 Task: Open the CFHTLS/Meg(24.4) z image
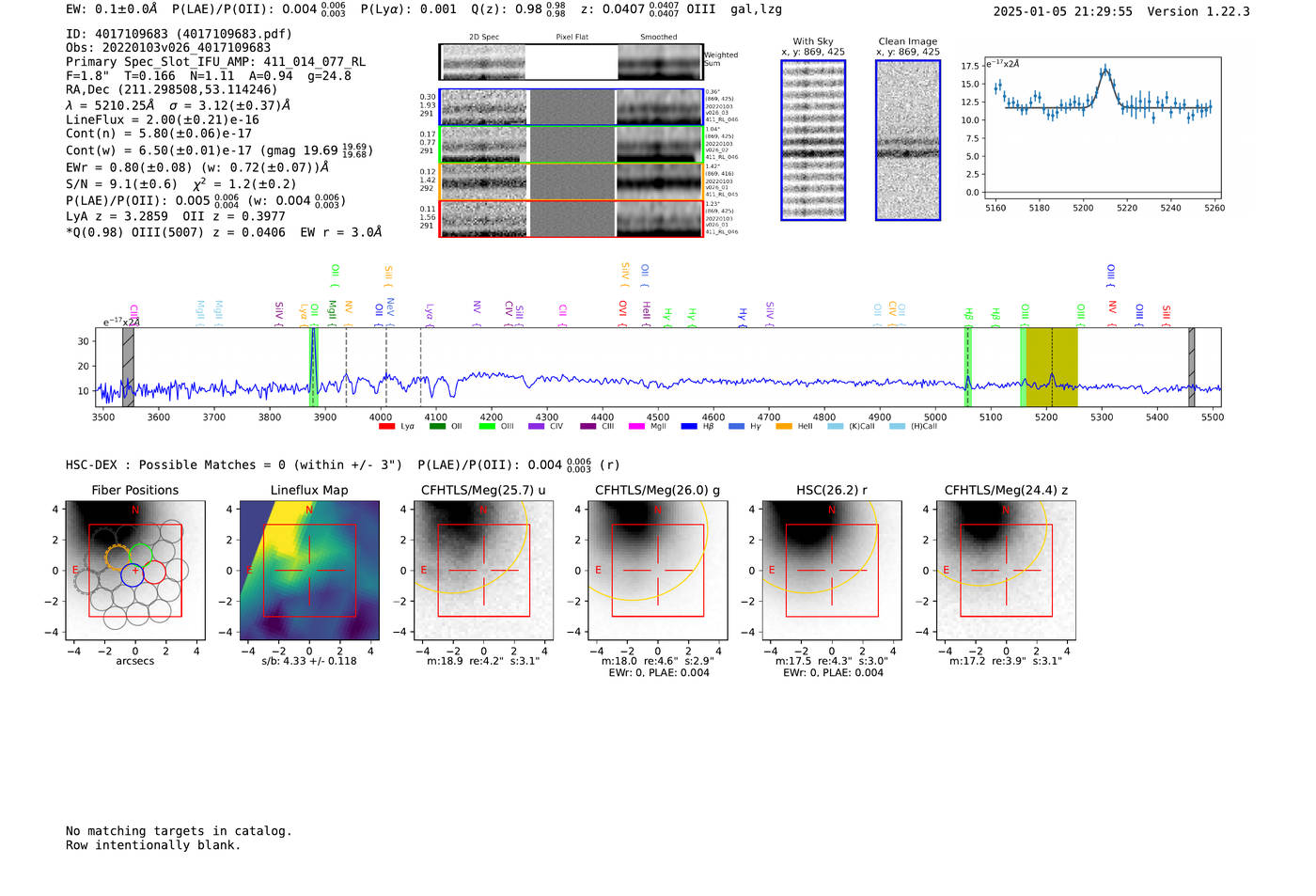1006,570
